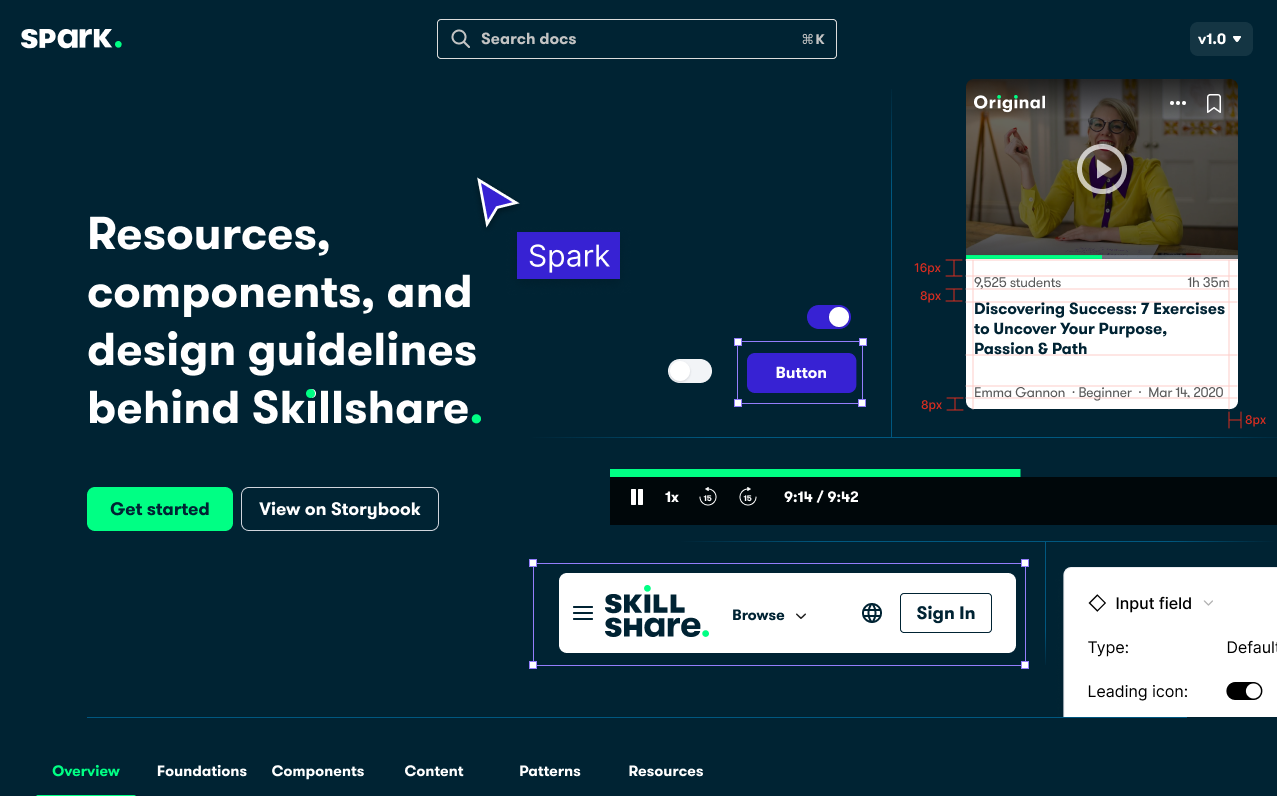Click the purple Button sample
Viewport: 1277px width, 796px height.
(x=801, y=373)
